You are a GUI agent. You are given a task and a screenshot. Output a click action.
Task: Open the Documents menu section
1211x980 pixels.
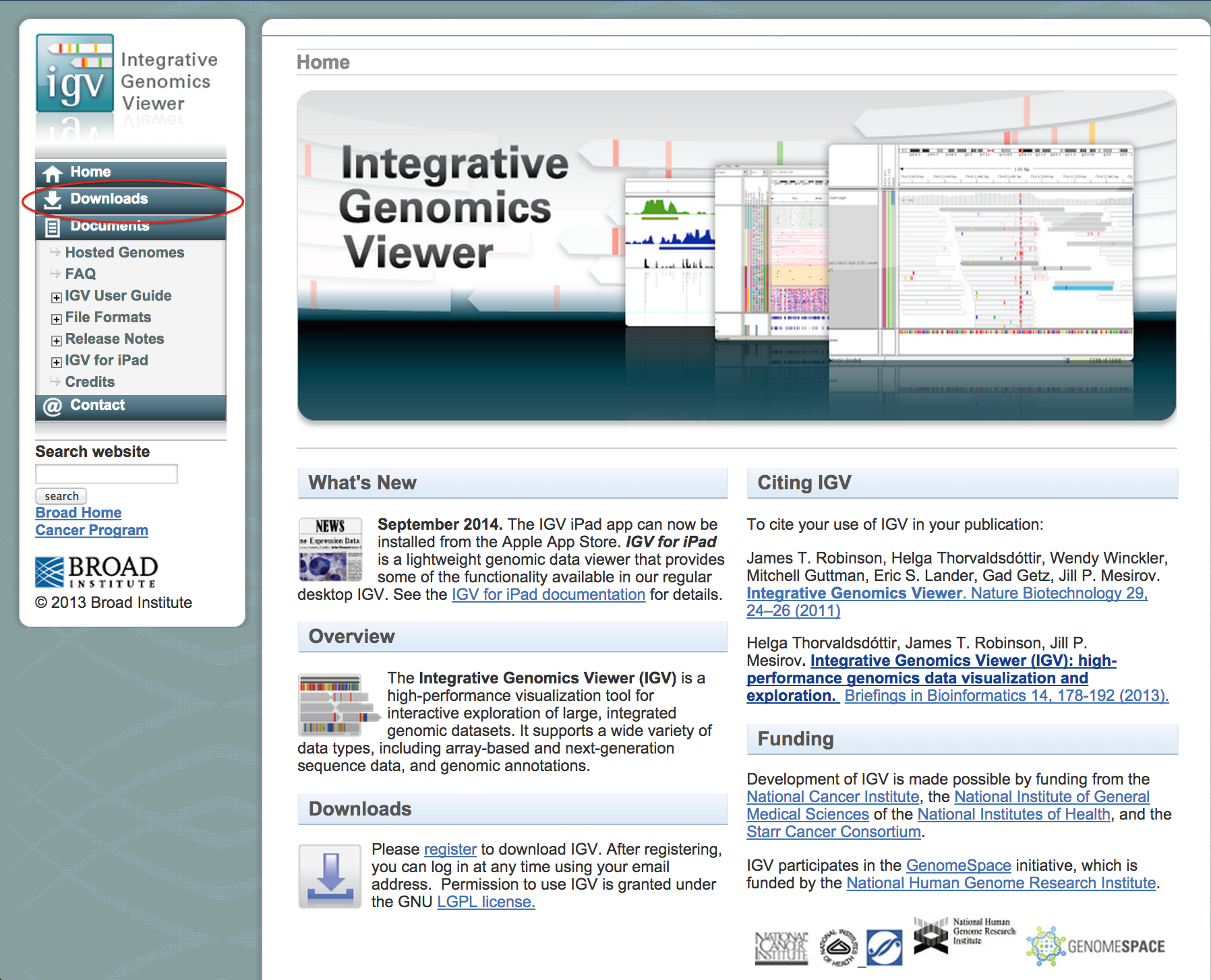(x=131, y=226)
